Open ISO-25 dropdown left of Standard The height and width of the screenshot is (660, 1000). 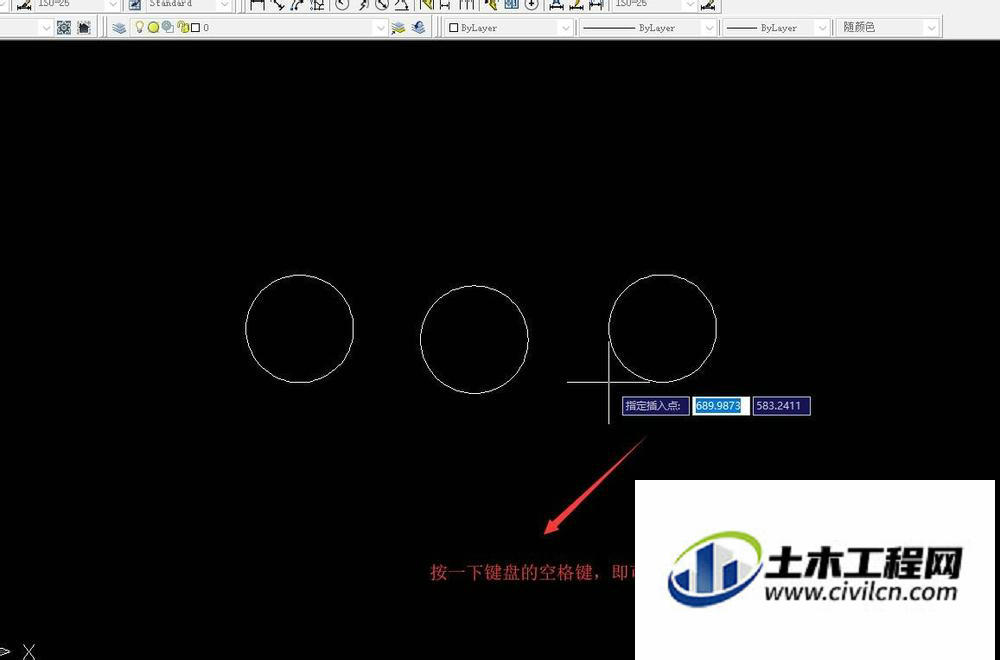click(x=113, y=5)
